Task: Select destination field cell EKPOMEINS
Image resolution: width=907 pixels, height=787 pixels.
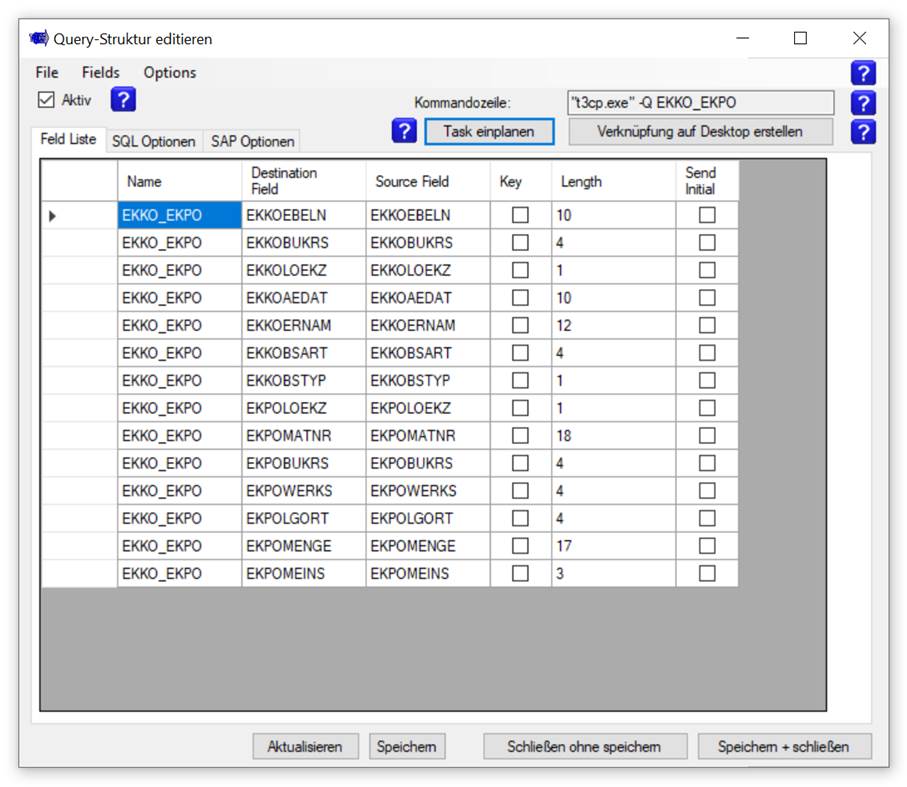Action: coord(304,574)
